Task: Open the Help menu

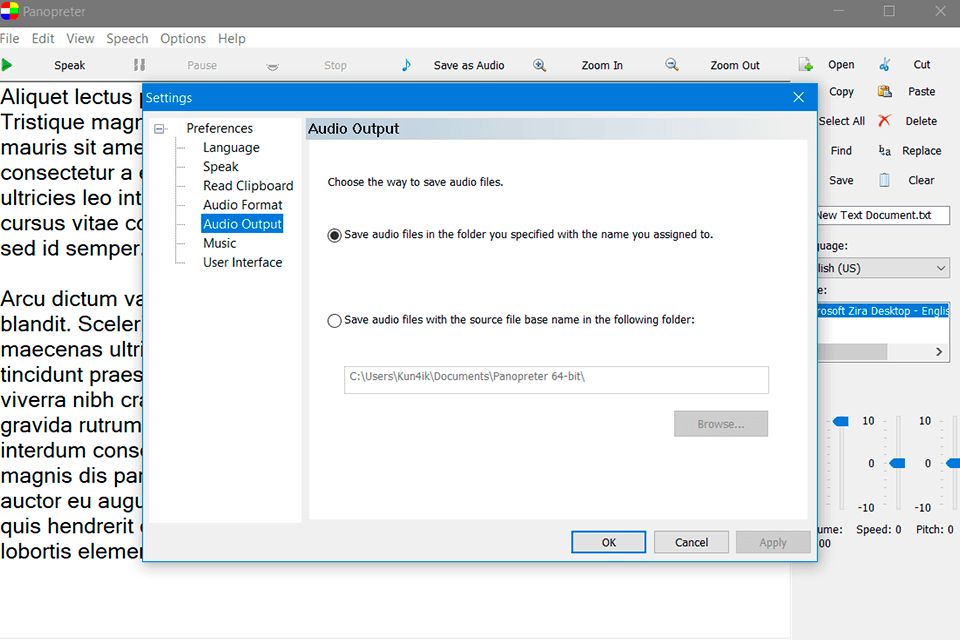Action: [231, 39]
